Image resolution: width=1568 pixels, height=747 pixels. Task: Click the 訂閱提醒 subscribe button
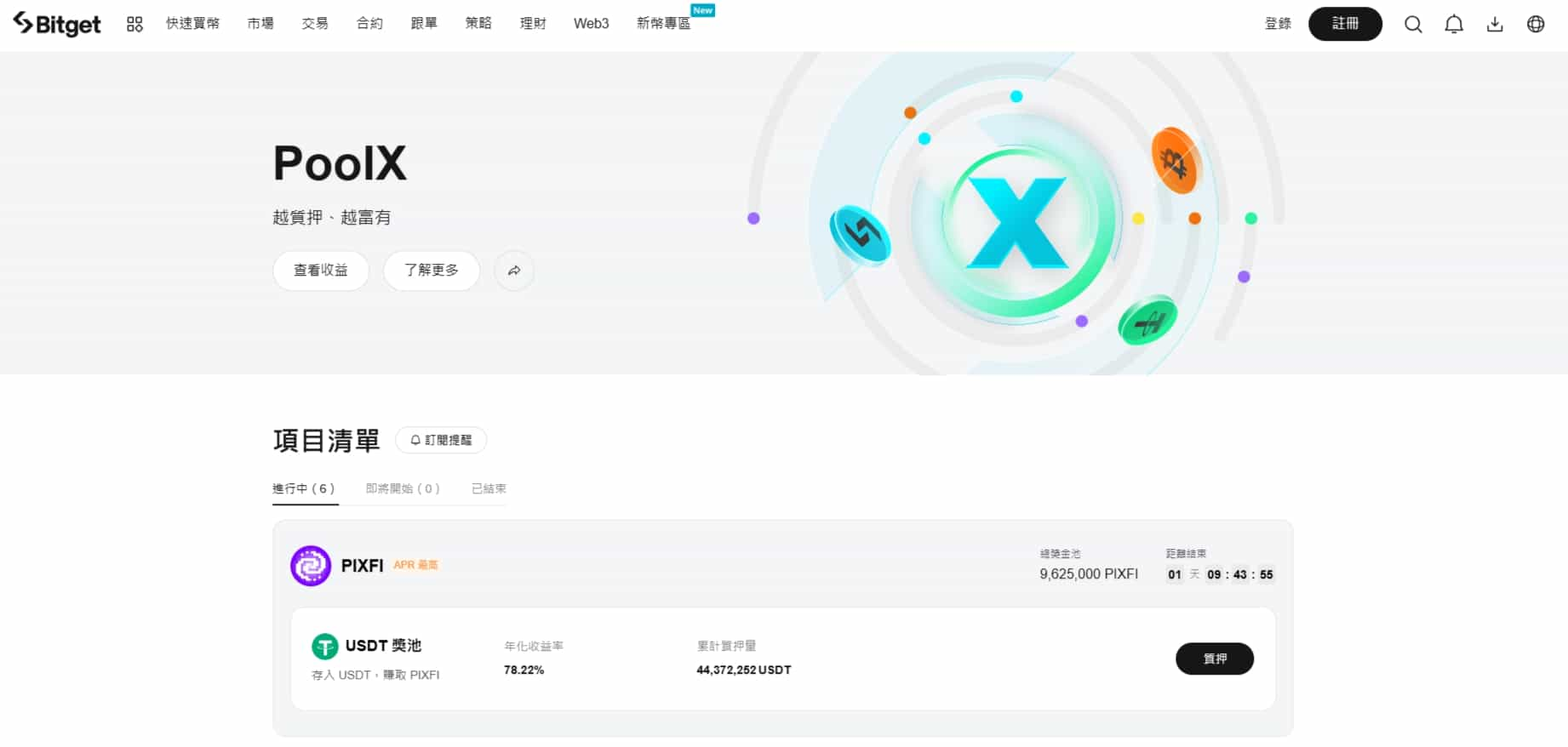pos(441,440)
